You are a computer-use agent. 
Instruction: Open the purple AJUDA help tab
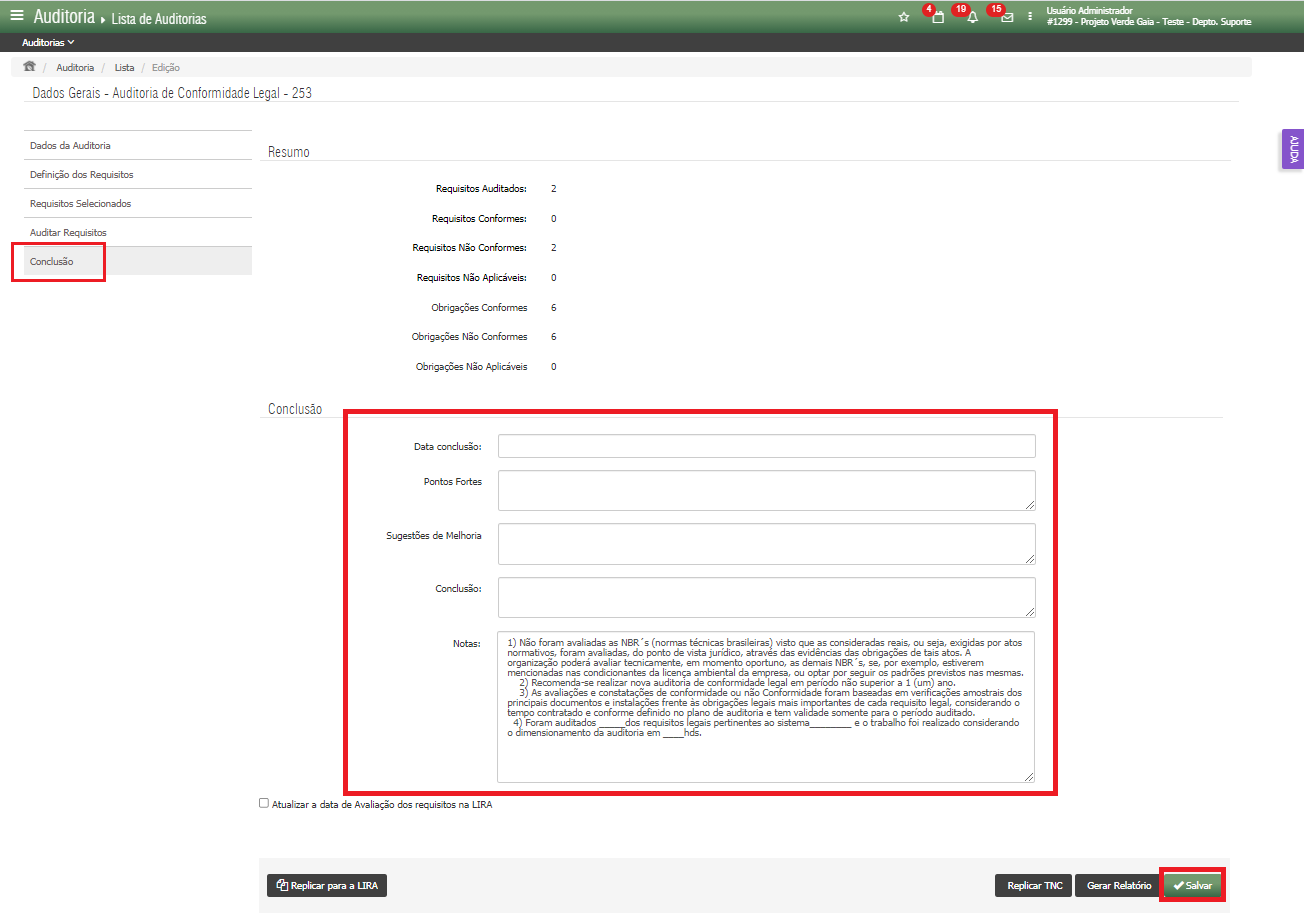point(1292,149)
